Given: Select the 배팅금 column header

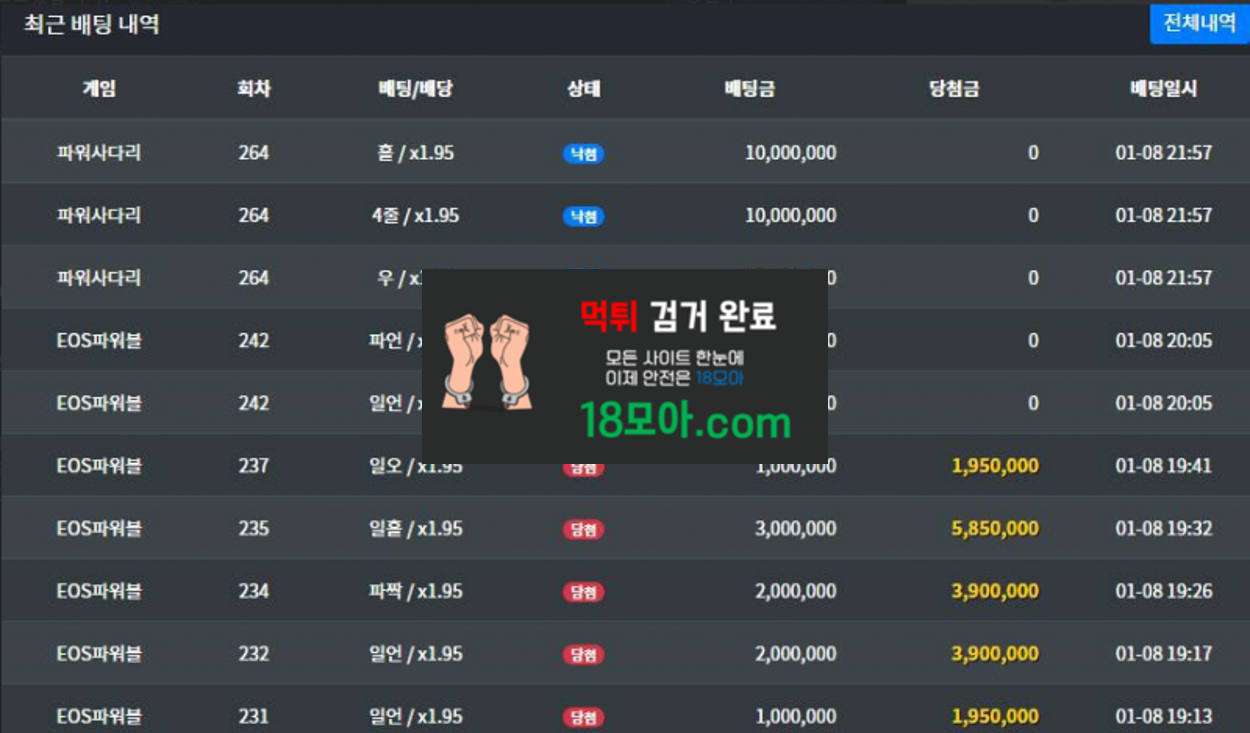Looking at the screenshot, I should (749, 88).
